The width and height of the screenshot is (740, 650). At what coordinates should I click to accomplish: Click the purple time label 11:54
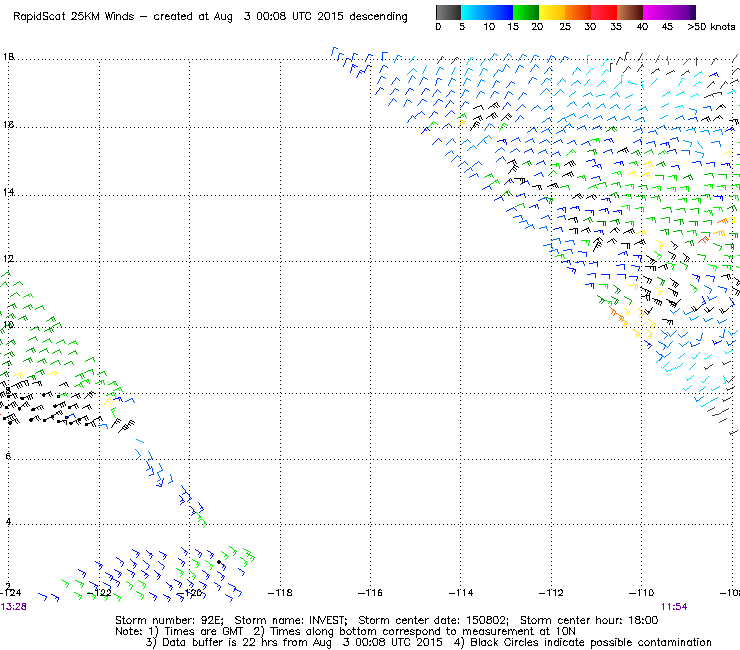click(674, 607)
